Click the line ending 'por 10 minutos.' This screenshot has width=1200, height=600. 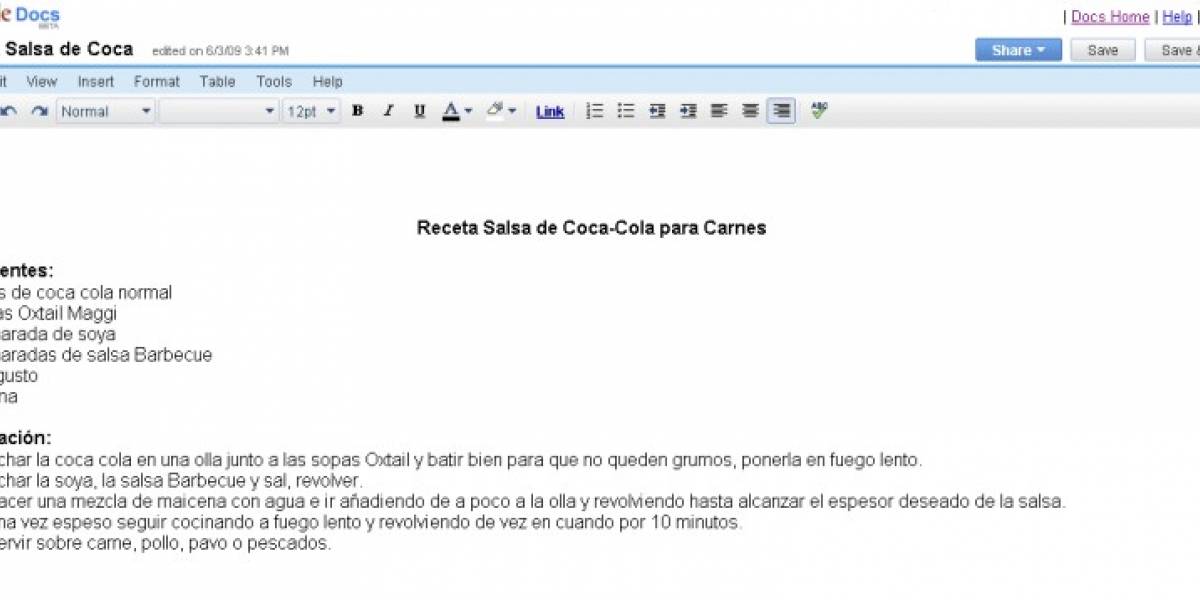point(371,523)
